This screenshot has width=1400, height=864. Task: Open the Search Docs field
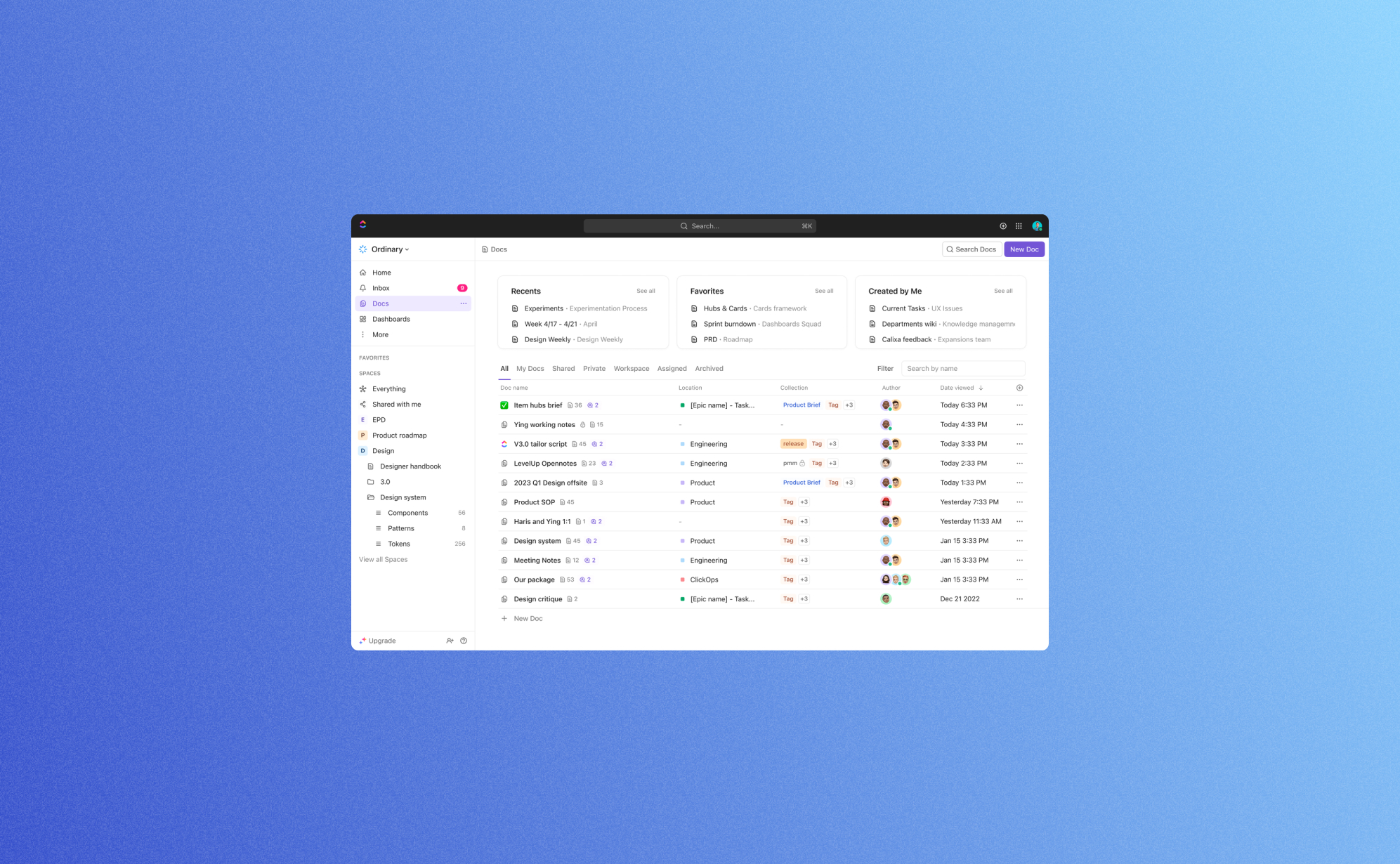(x=971, y=249)
